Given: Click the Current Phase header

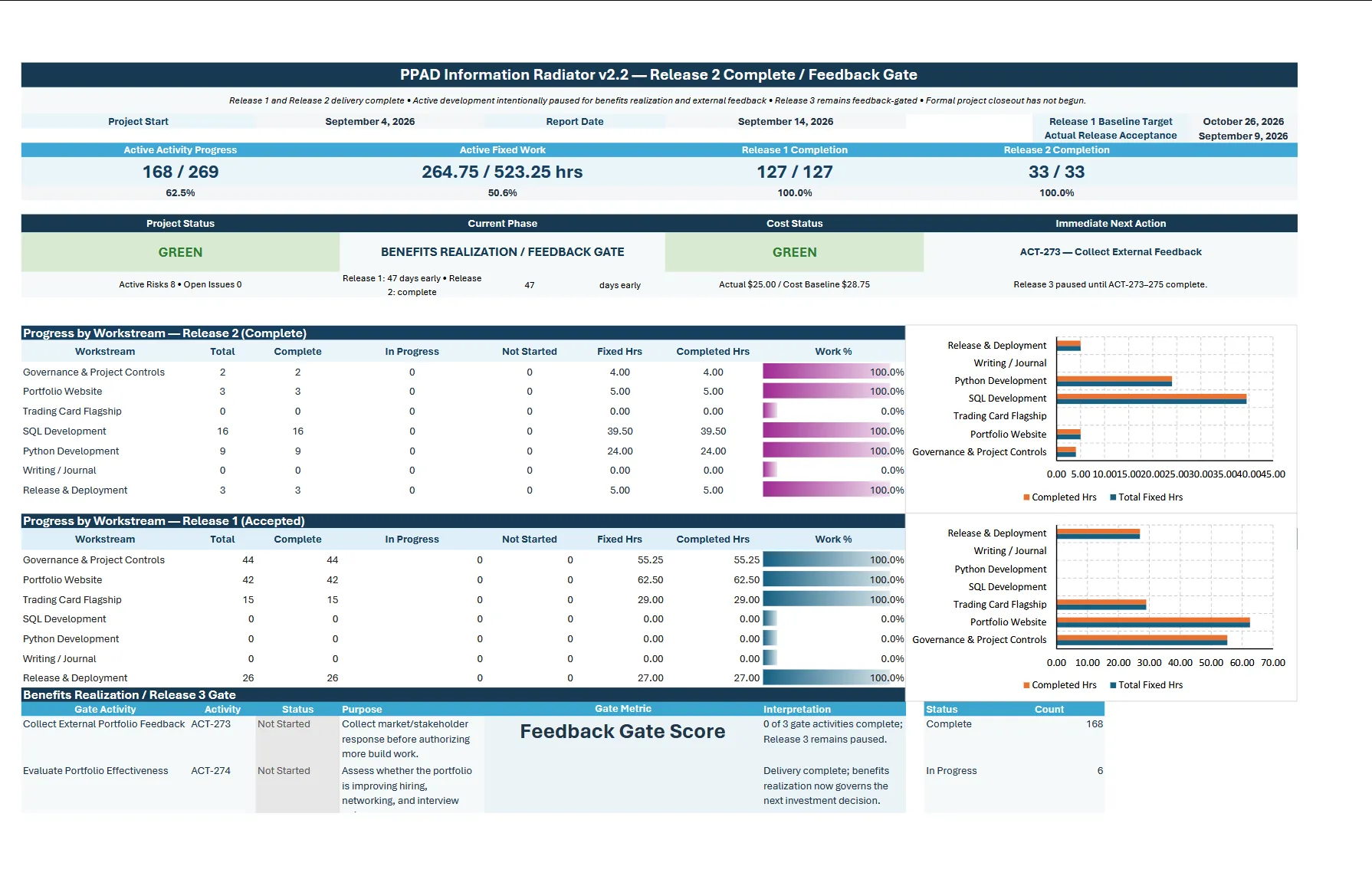Looking at the screenshot, I should [502, 223].
